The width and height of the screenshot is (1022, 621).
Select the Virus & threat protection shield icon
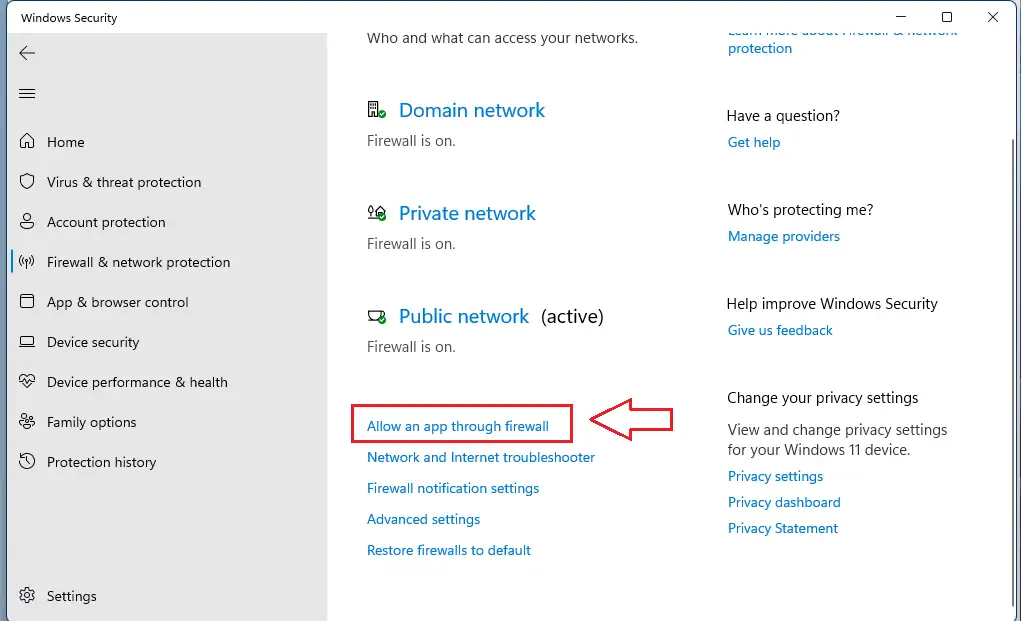coord(27,182)
